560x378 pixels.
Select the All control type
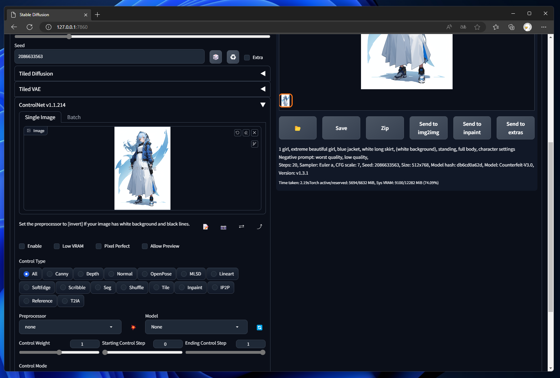click(30, 274)
